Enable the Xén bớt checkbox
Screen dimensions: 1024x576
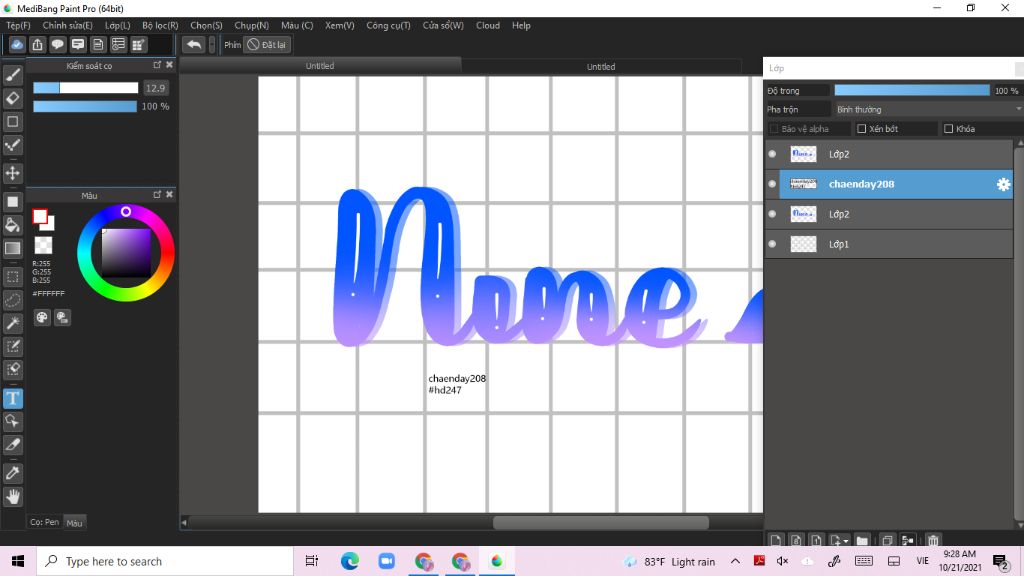coord(861,129)
